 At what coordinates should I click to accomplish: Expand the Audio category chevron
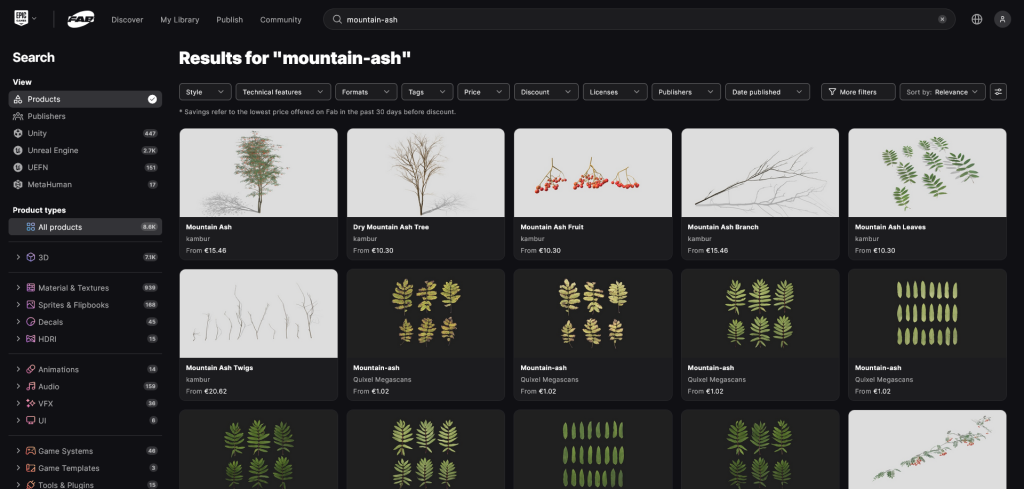coord(18,386)
